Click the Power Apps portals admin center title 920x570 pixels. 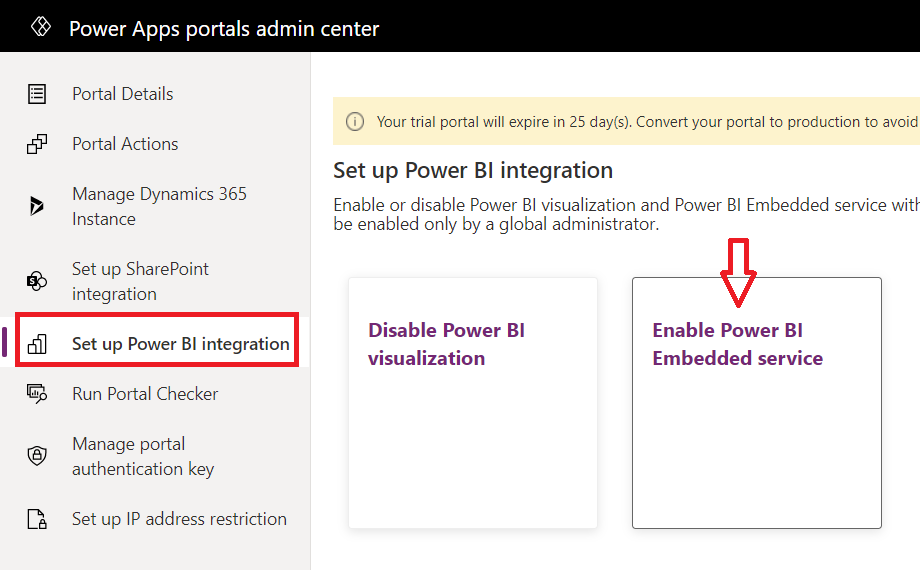[x=224, y=29]
